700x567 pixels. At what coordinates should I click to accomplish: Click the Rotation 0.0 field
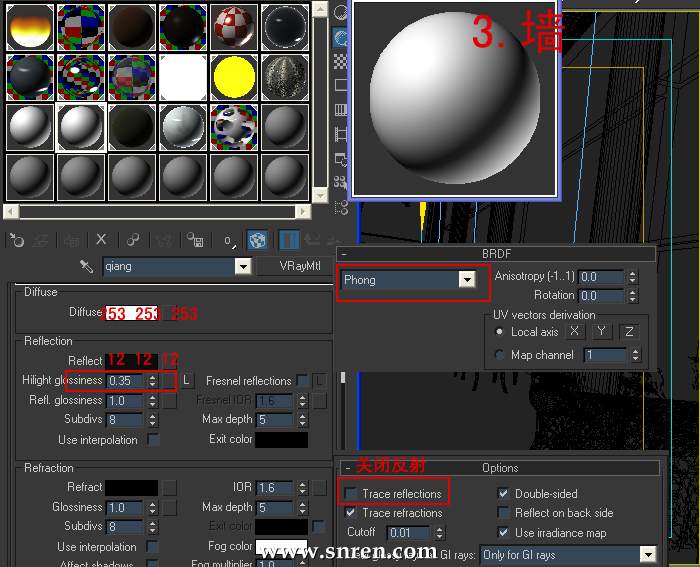[x=601, y=296]
